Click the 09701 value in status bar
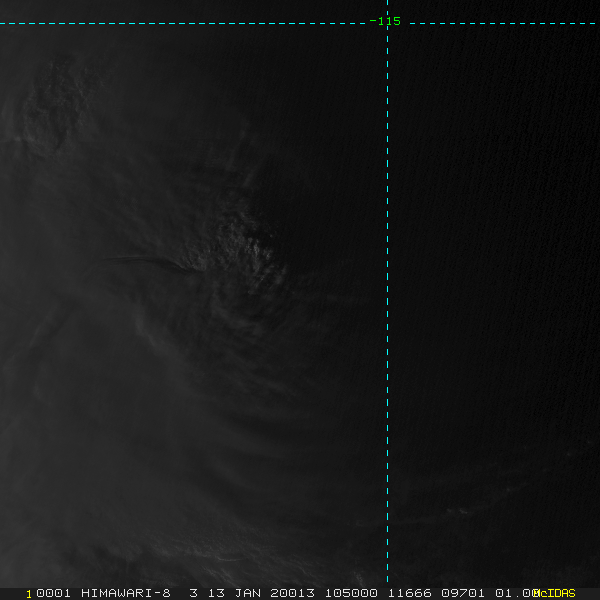Viewport: 600px width, 600px height. pos(463,593)
